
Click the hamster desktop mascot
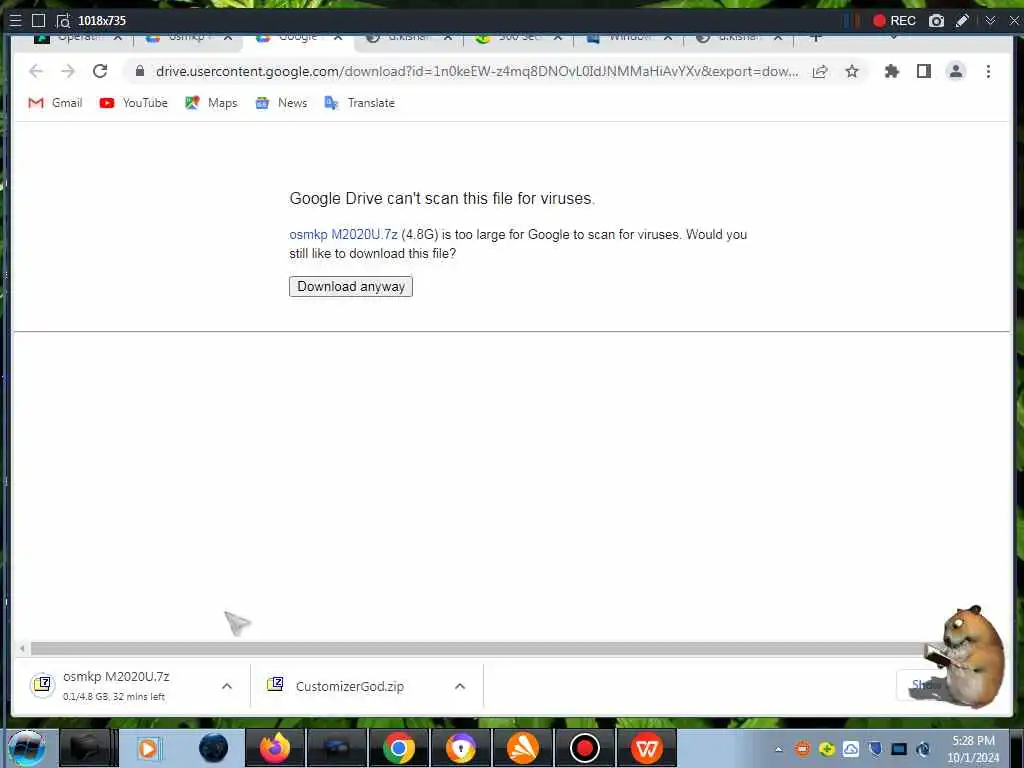pyautogui.click(x=967, y=656)
